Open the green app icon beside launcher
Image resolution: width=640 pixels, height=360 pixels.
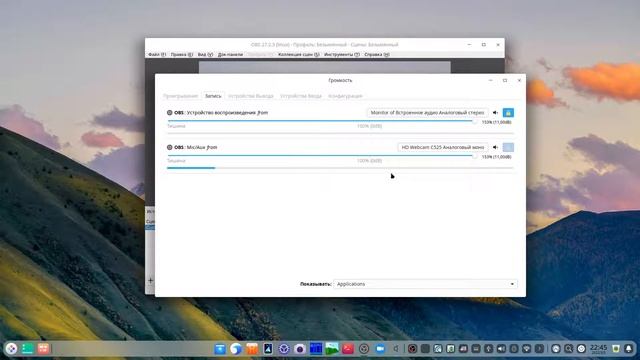point(27,349)
